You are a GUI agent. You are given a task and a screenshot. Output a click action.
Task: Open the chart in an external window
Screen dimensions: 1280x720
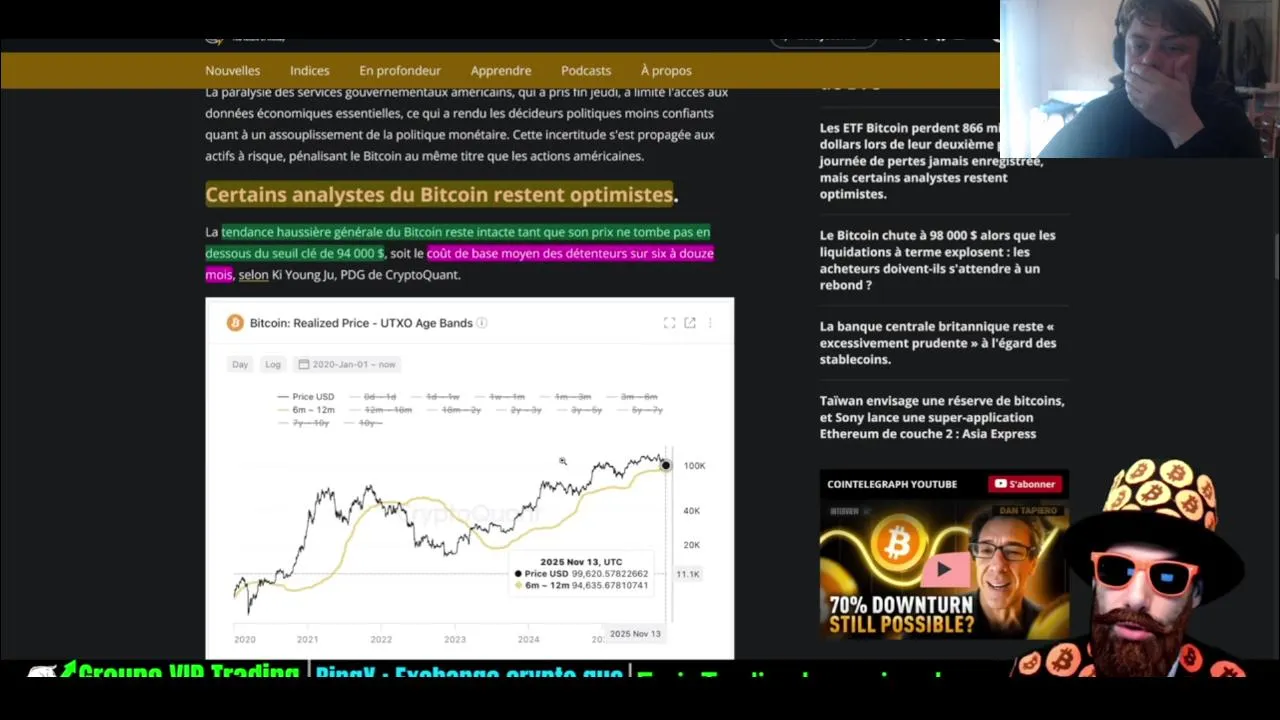[x=690, y=323]
